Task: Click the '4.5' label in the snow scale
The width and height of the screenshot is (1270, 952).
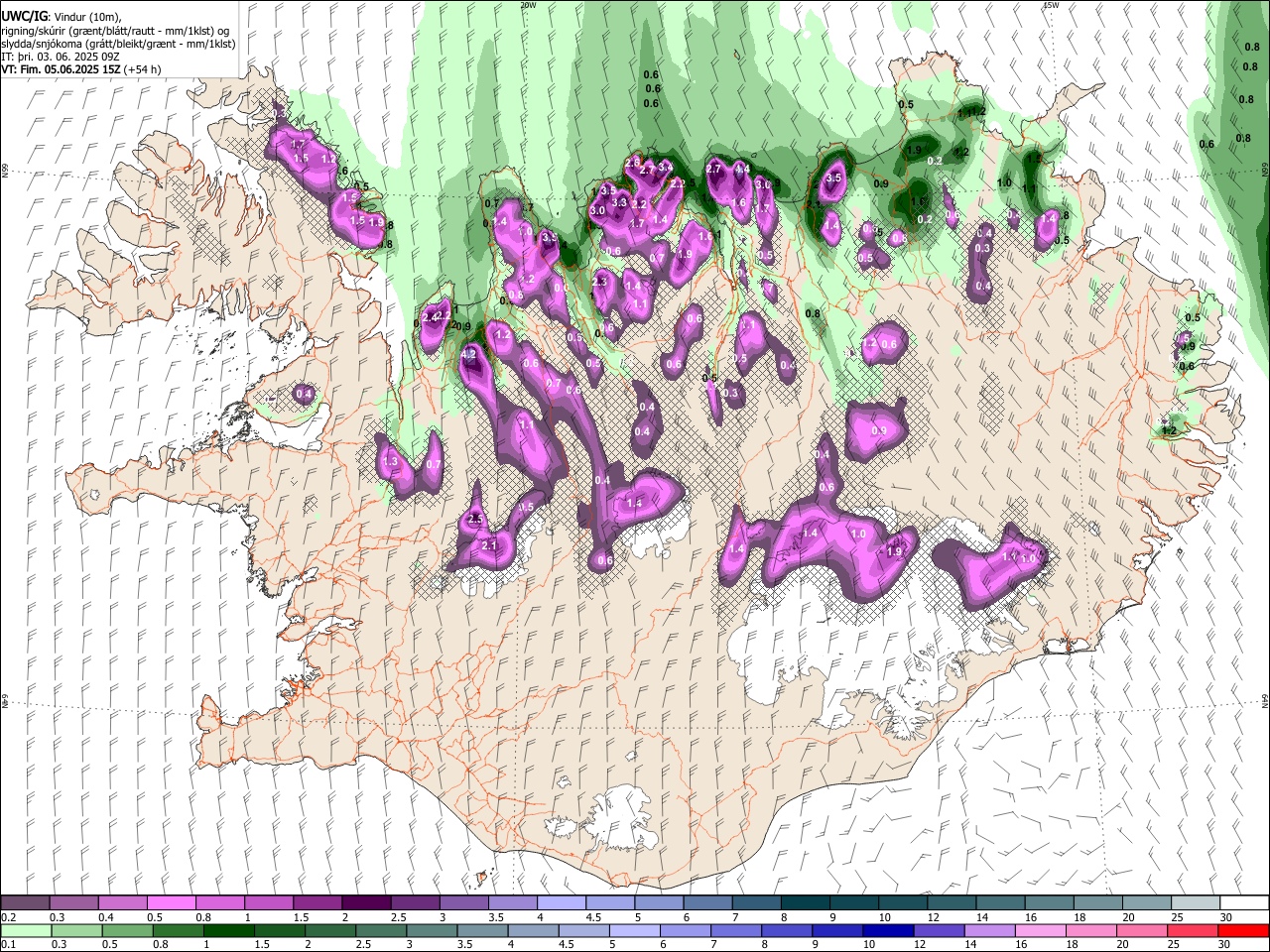Action: [x=593, y=917]
